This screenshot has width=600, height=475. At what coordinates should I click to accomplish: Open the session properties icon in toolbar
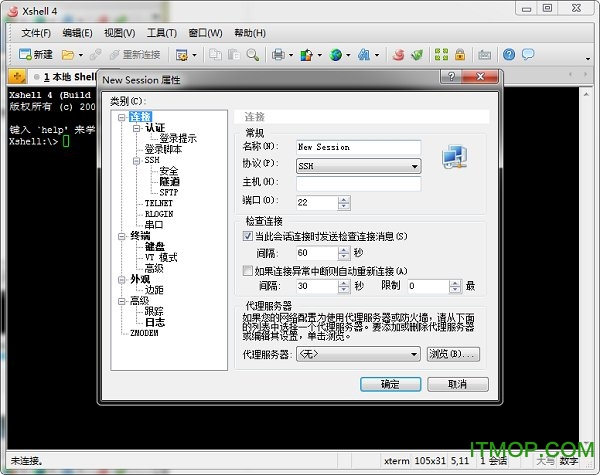click(181, 55)
